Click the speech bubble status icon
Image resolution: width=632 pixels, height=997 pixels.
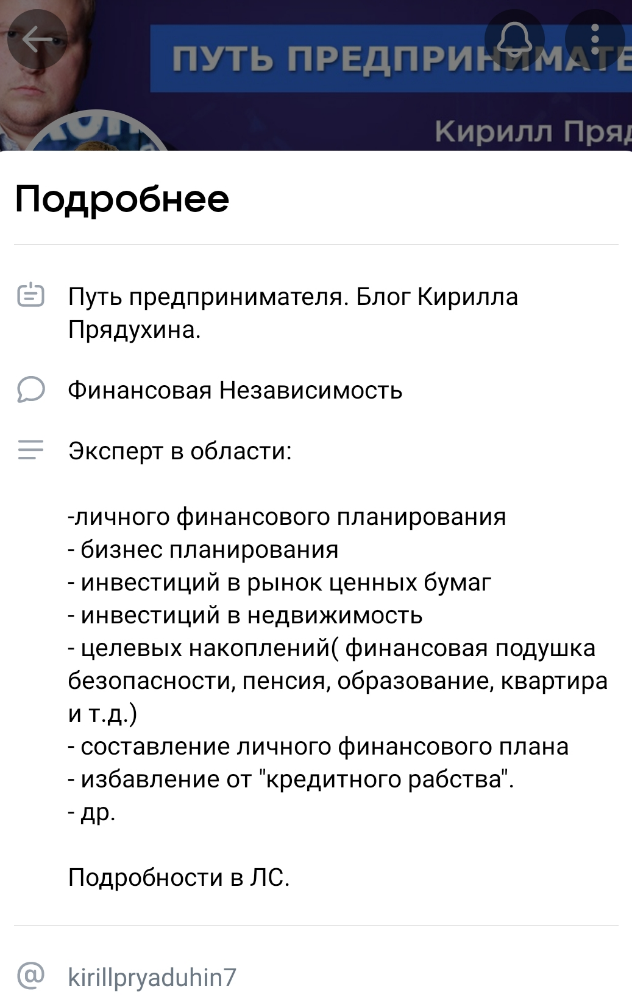coord(32,390)
